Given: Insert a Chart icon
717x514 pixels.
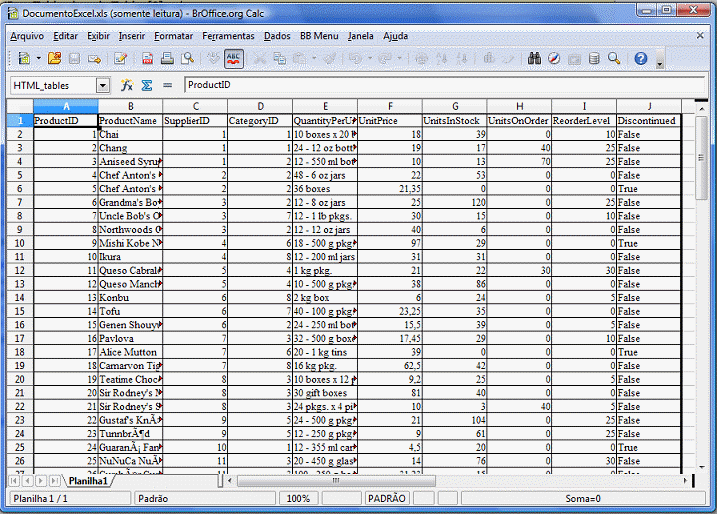Looking at the screenshot, I should 489,59.
